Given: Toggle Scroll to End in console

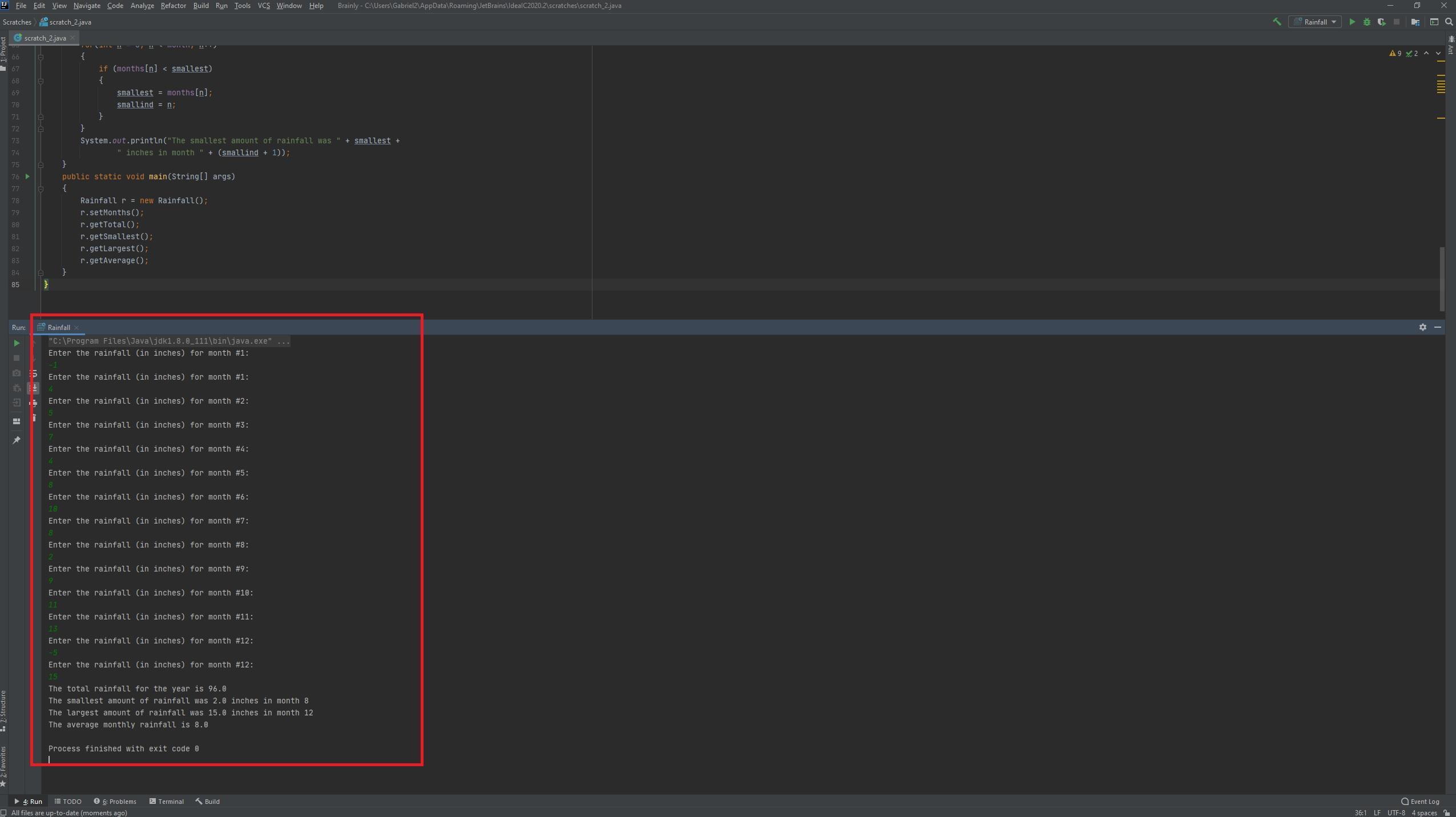Looking at the screenshot, I should point(34,388).
